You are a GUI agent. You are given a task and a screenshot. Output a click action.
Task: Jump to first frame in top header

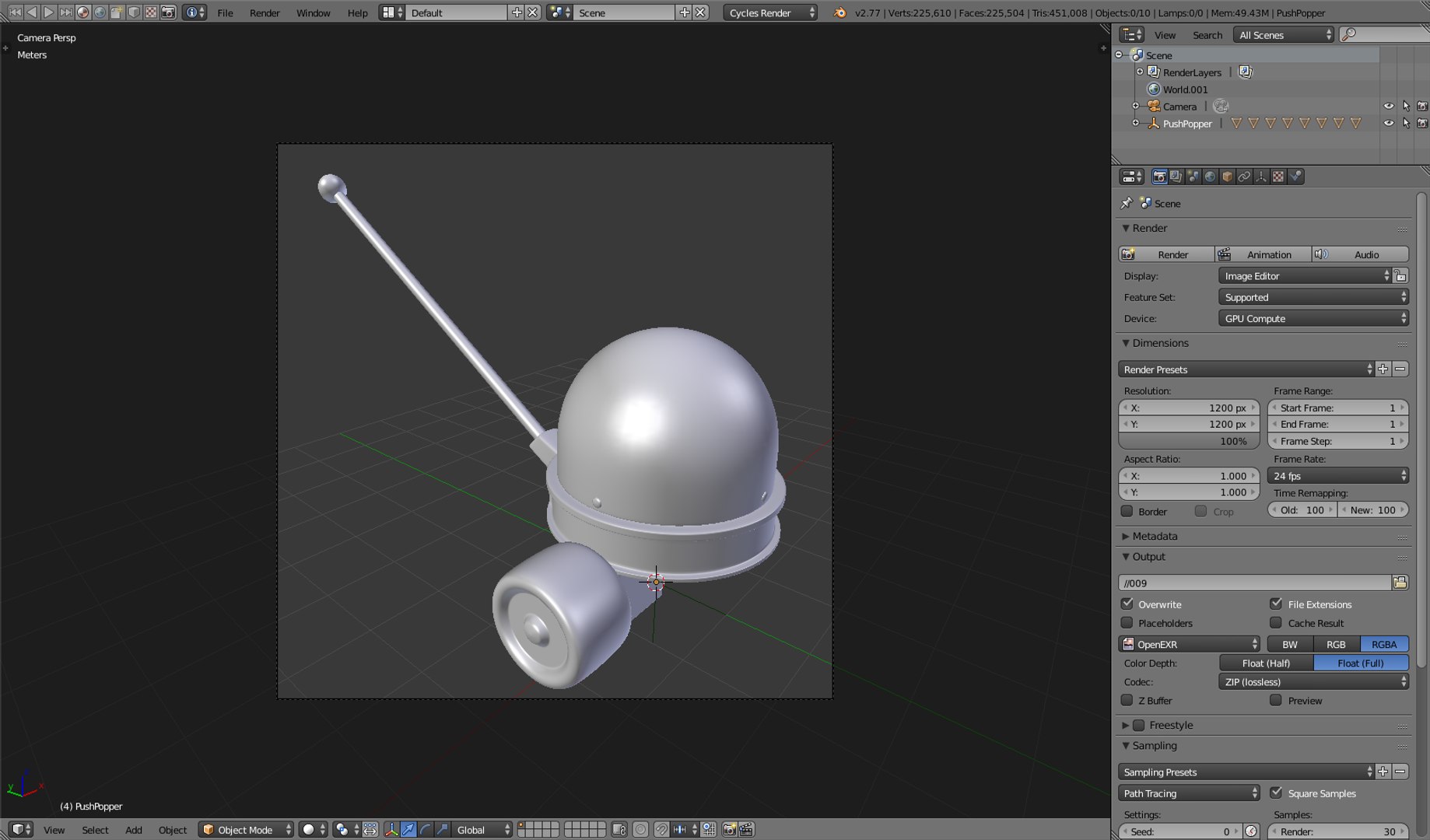[15, 12]
